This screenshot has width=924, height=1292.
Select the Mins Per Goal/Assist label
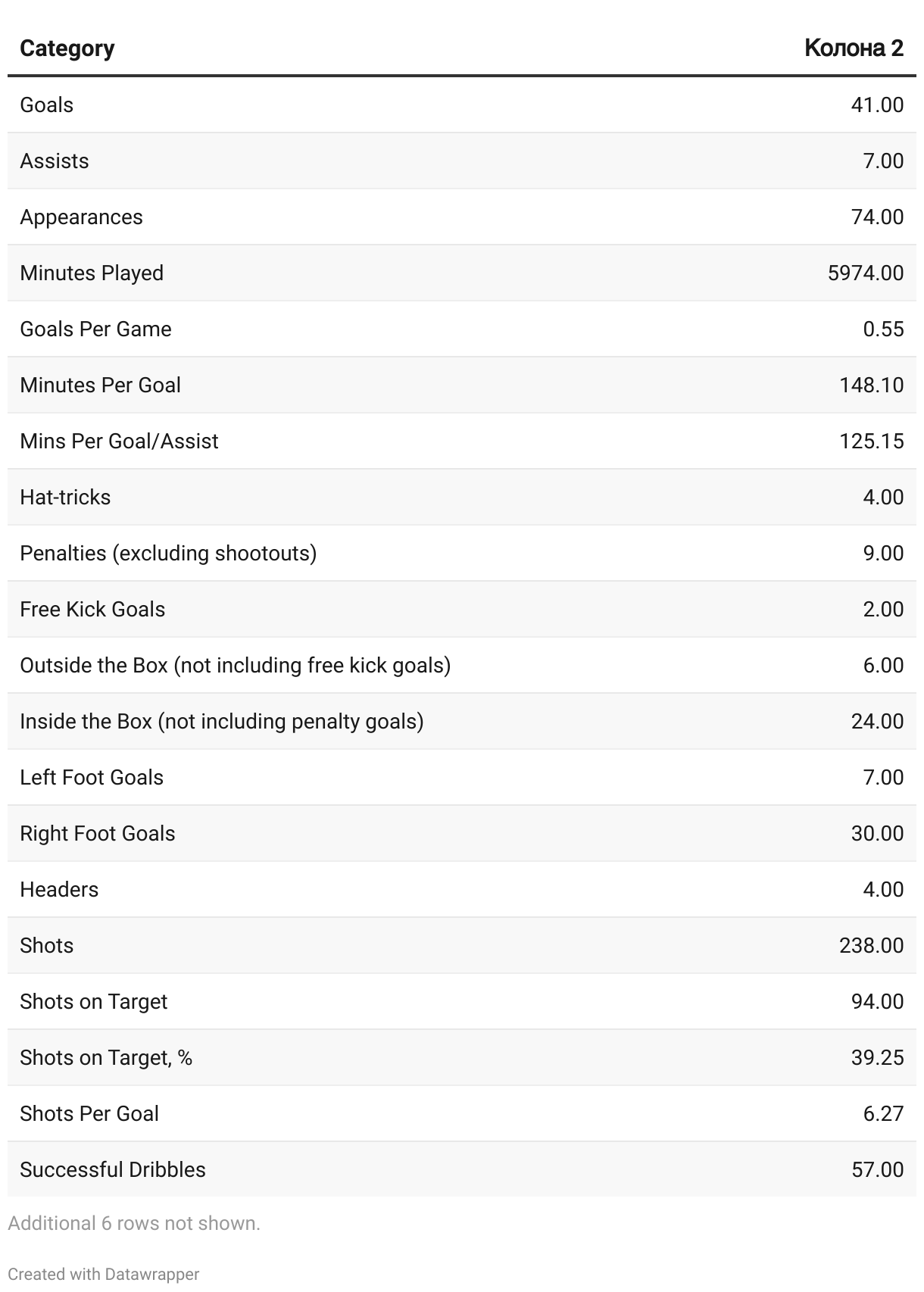click(x=119, y=441)
